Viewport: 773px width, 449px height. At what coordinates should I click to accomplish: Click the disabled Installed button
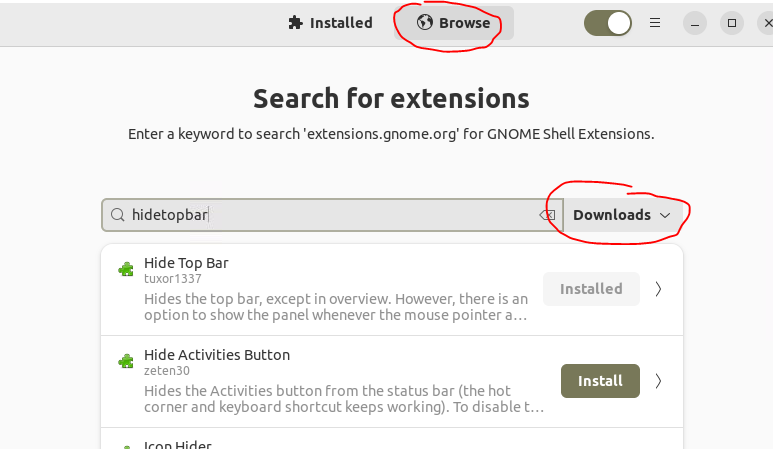(591, 289)
